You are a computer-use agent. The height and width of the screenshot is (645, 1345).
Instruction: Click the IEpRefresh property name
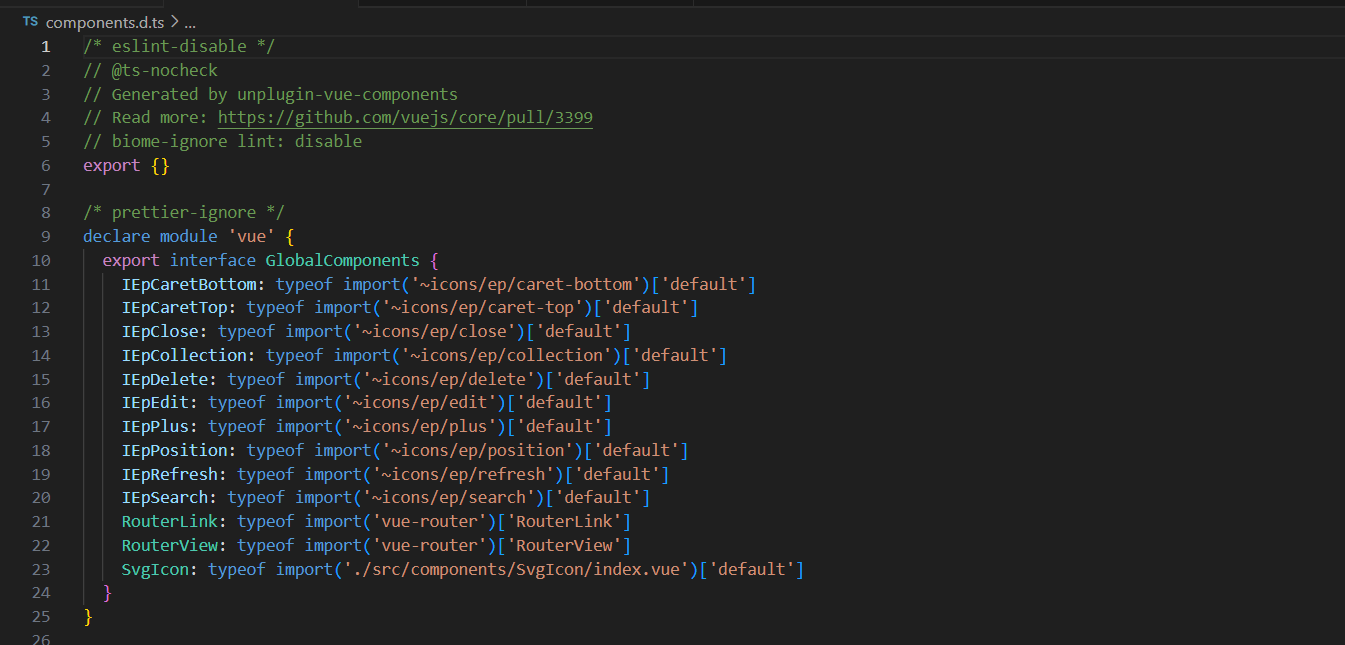pyautogui.click(x=170, y=474)
